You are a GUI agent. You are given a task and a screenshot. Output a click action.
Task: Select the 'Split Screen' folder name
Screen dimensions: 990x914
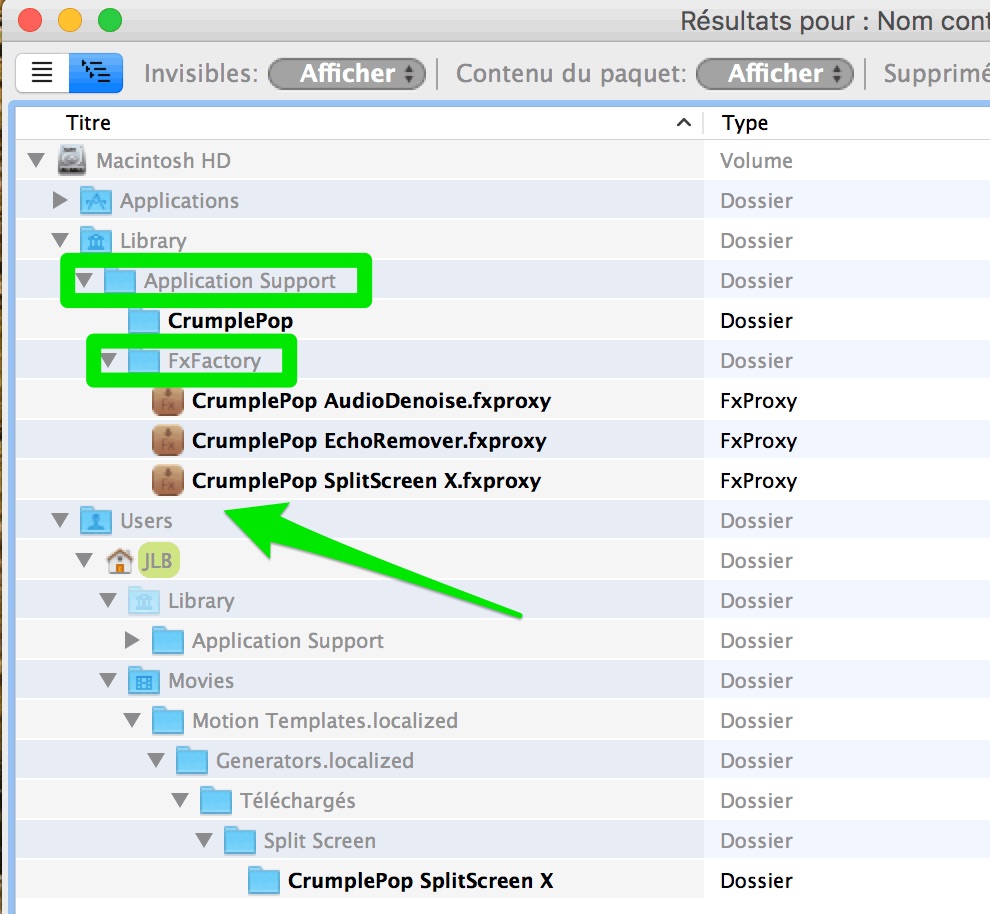coord(319,841)
